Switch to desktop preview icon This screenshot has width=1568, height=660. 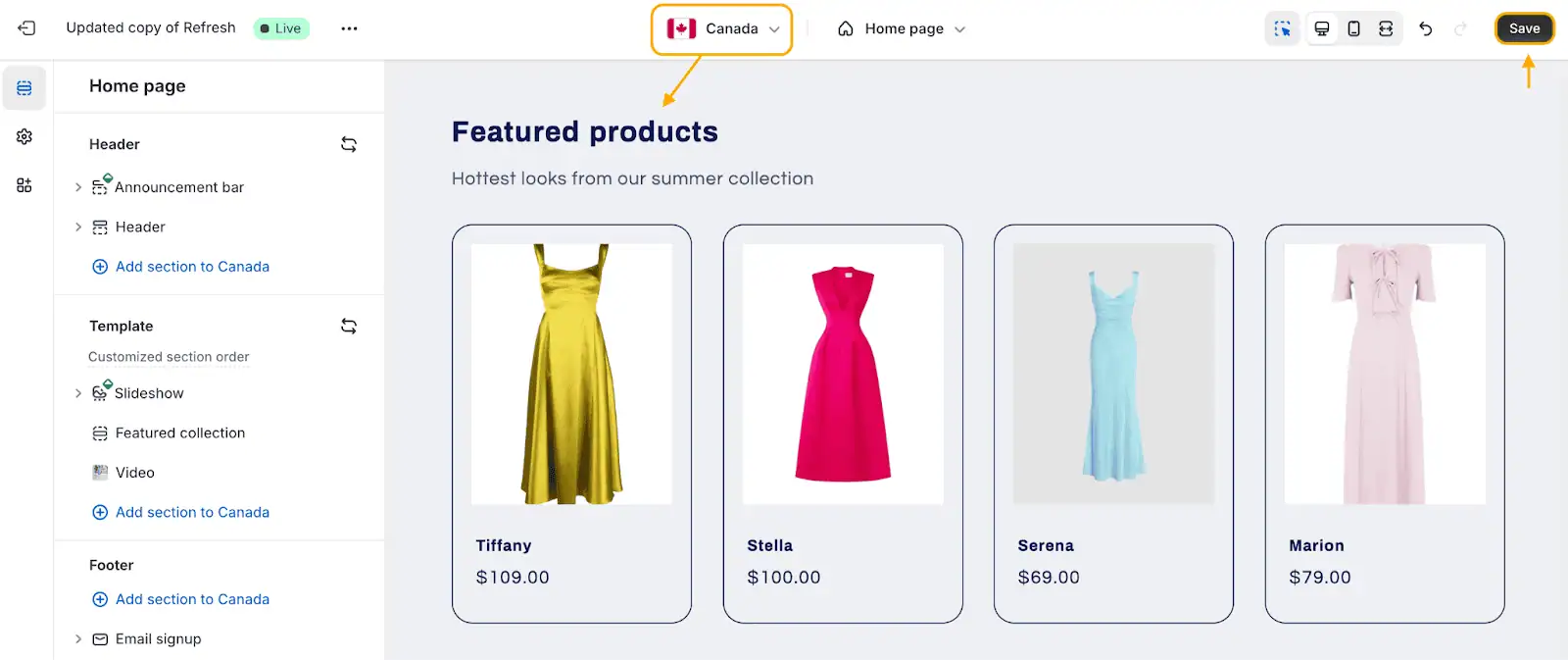[1322, 28]
